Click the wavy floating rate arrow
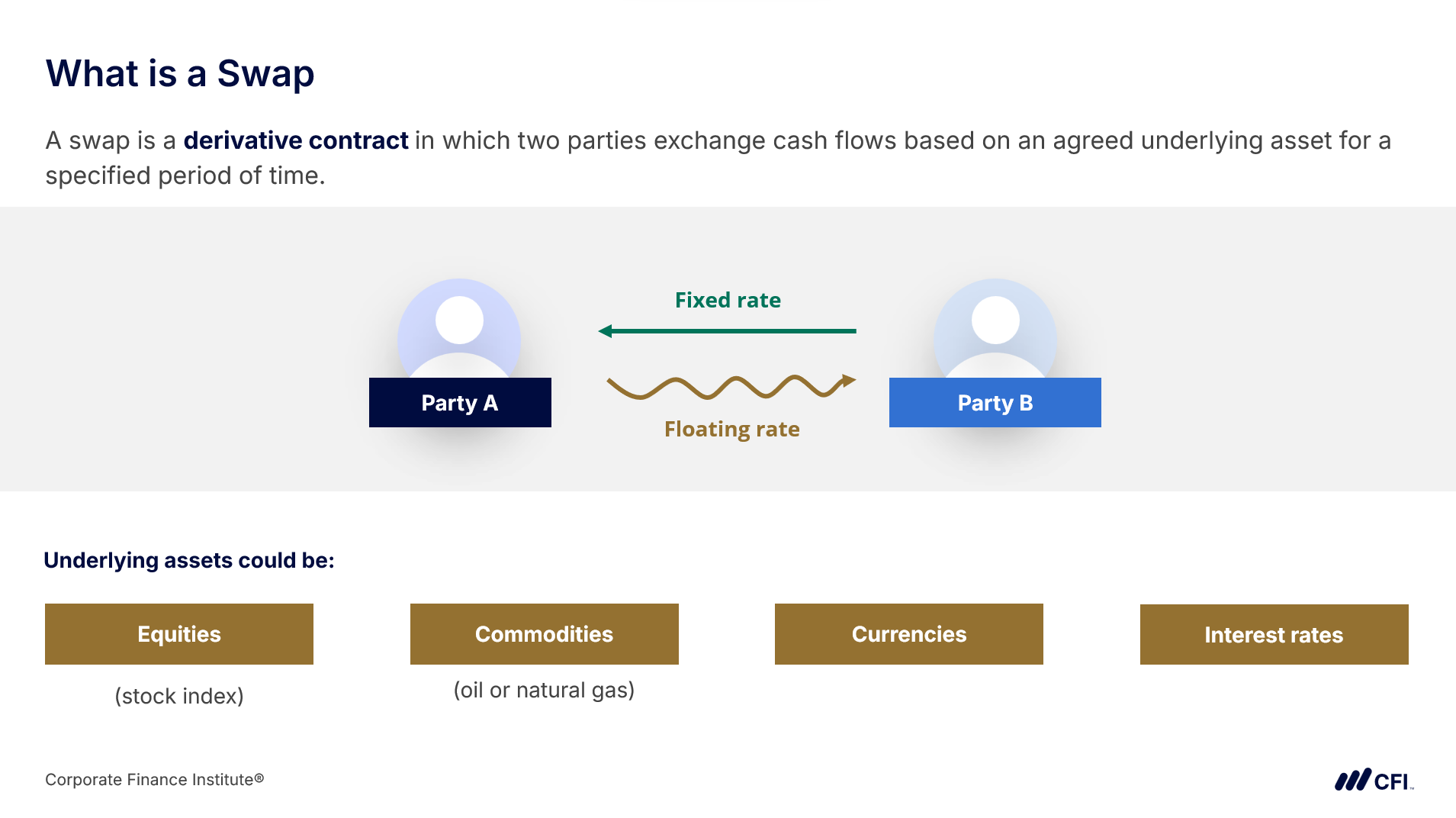Viewport: 1456px width, 818px height. [x=730, y=387]
